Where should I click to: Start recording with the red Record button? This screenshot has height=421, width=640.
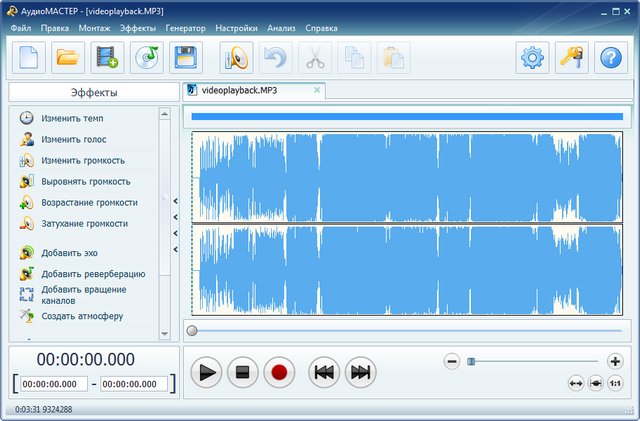[279, 373]
